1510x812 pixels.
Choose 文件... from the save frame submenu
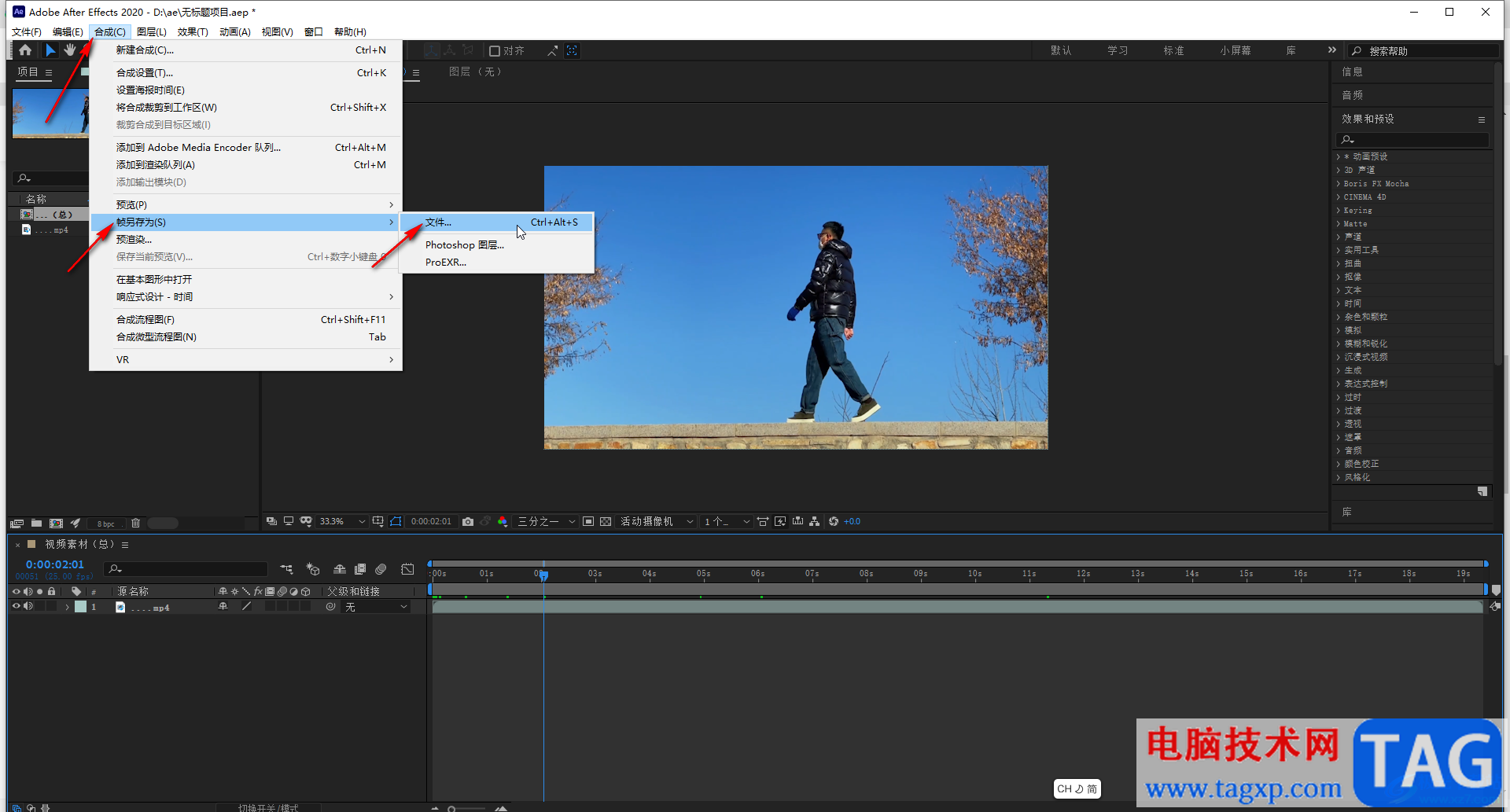tap(497, 222)
